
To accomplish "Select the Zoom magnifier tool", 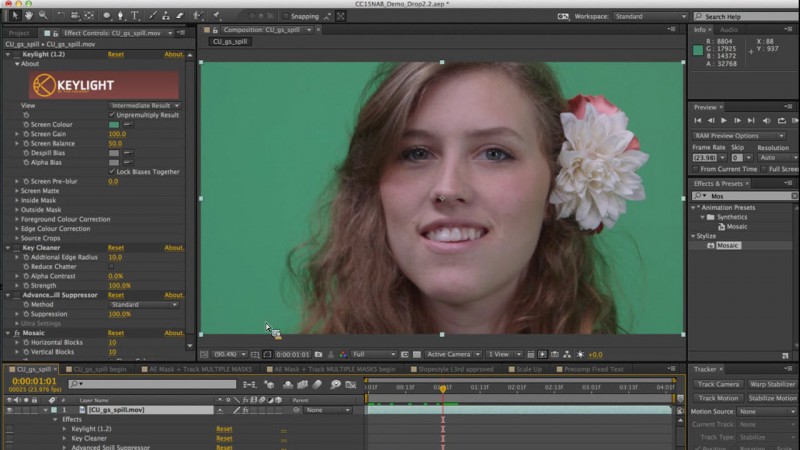I will tap(44, 16).
